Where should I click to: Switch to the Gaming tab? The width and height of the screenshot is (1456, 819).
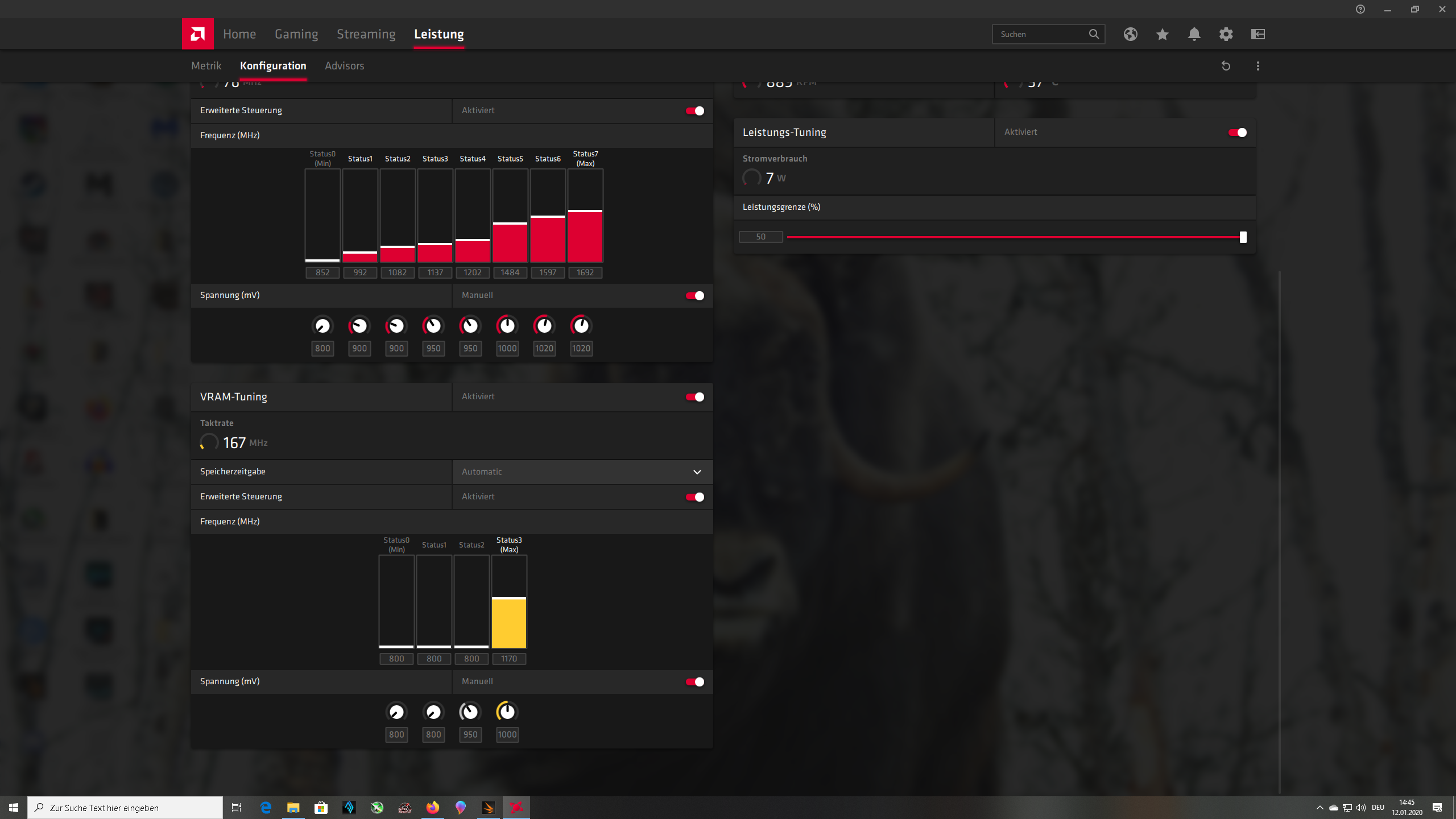click(296, 34)
